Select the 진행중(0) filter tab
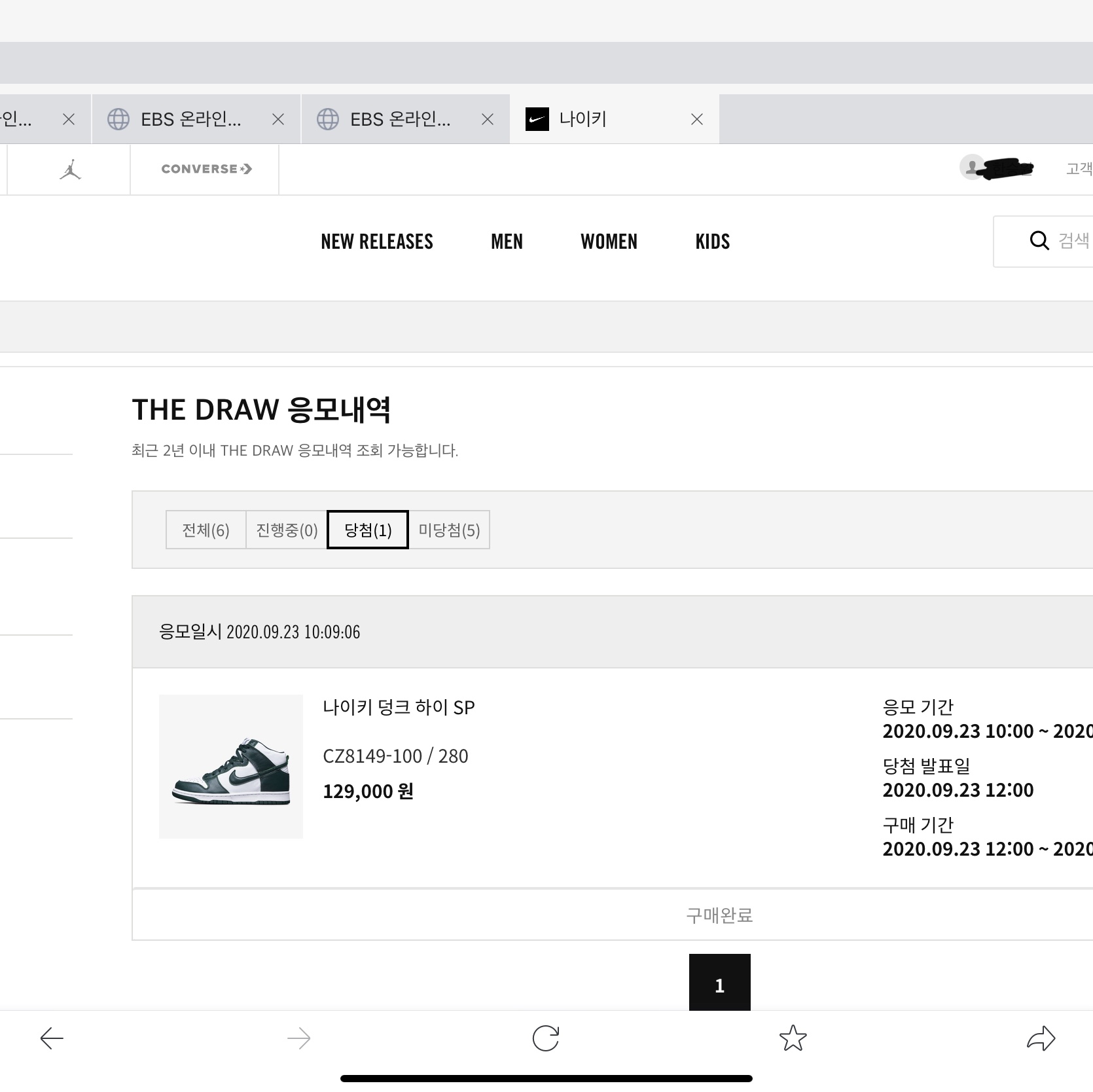 pos(287,530)
